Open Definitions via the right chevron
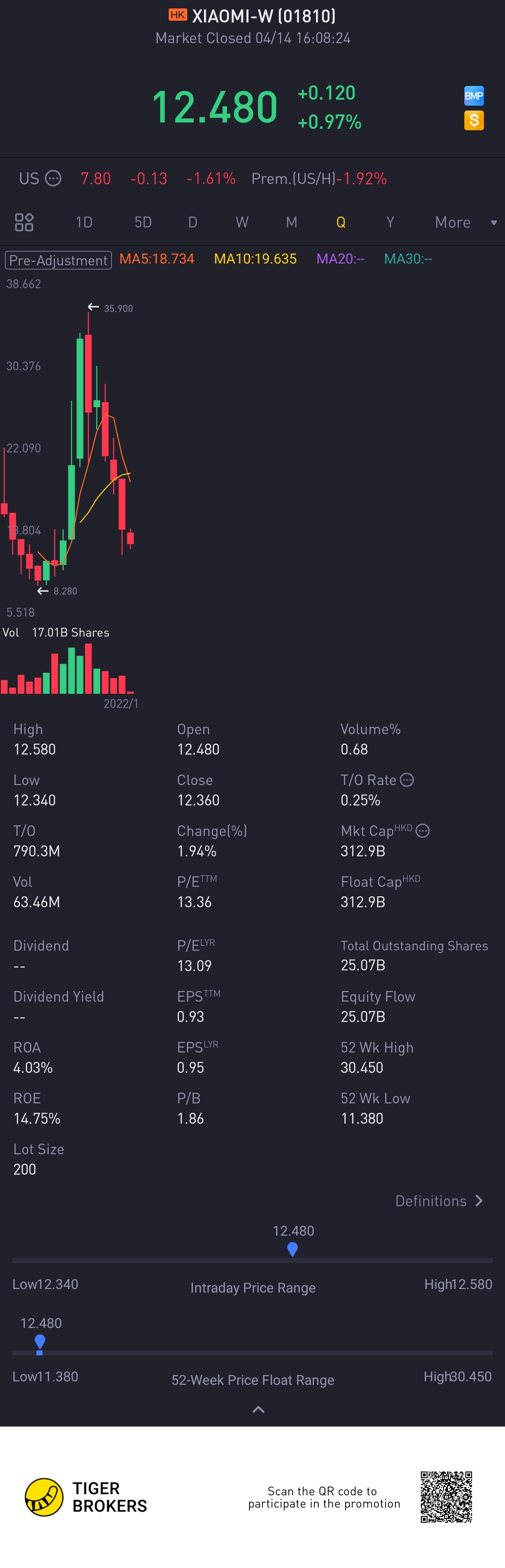The width and height of the screenshot is (505, 1568). click(x=479, y=1201)
